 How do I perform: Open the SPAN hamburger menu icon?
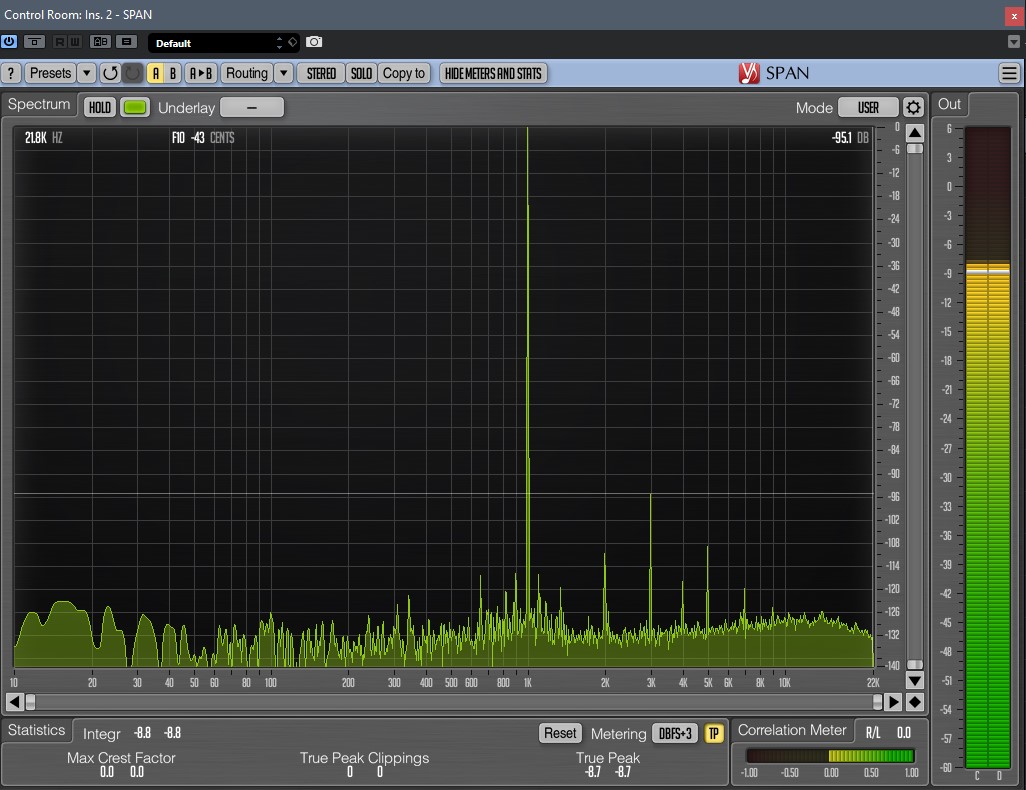pyautogui.click(x=1009, y=73)
